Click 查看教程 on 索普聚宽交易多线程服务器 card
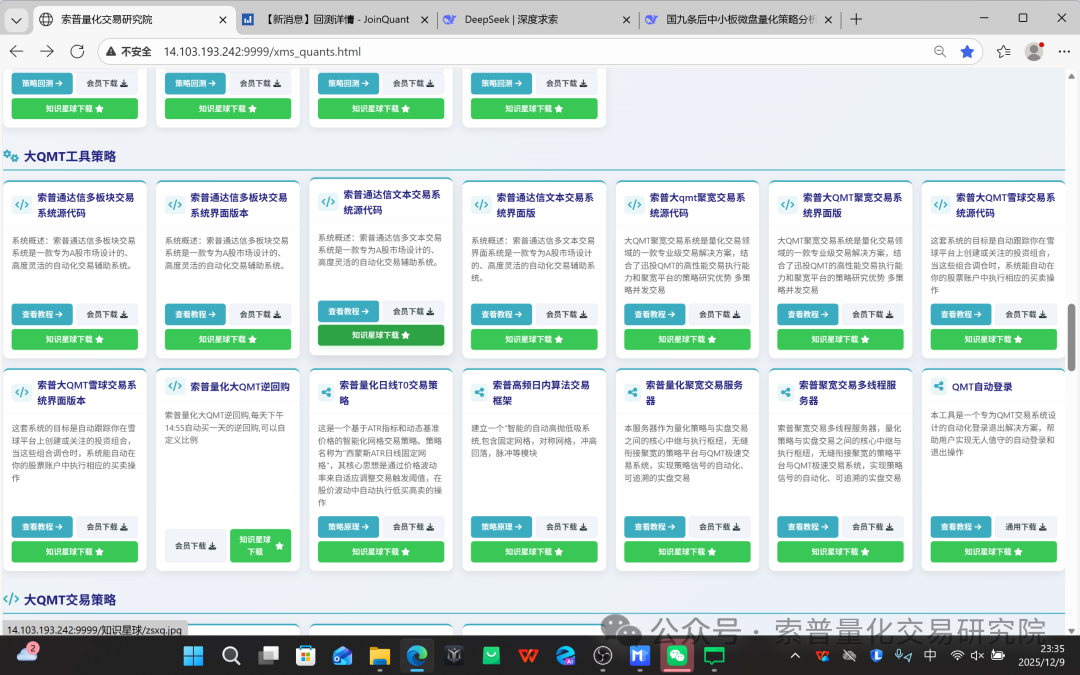This screenshot has height=675, width=1080. click(x=807, y=527)
